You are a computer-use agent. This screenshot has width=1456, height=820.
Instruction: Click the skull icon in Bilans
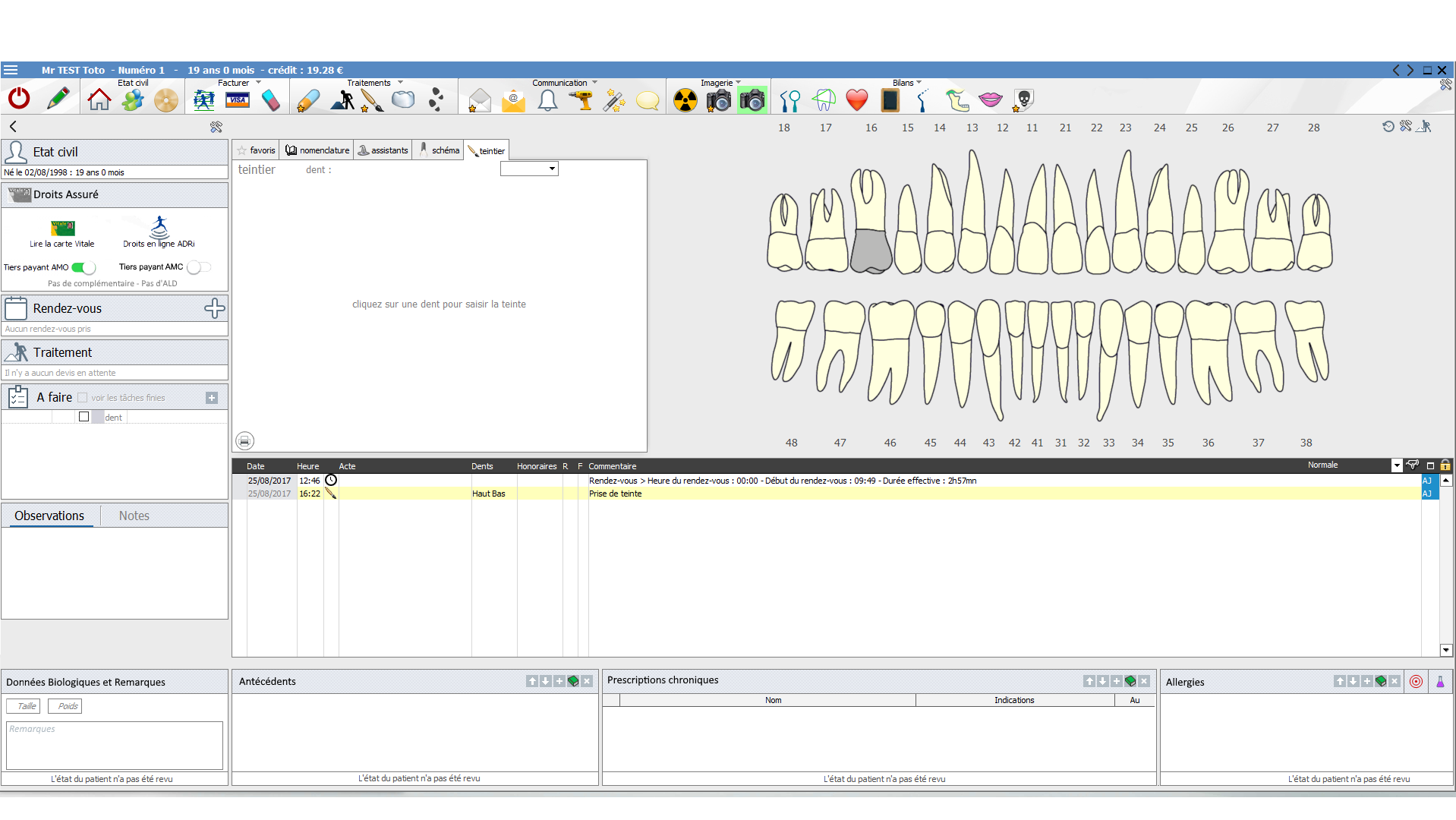click(x=1024, y=99)
